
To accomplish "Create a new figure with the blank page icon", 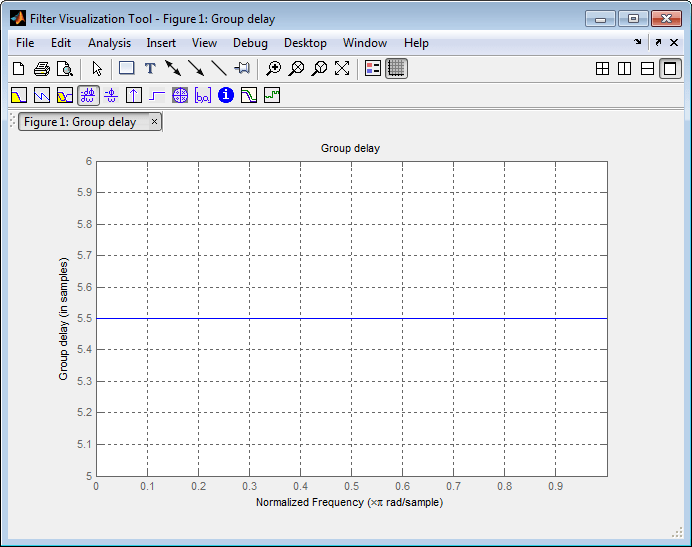I will (x=19, y=69).
